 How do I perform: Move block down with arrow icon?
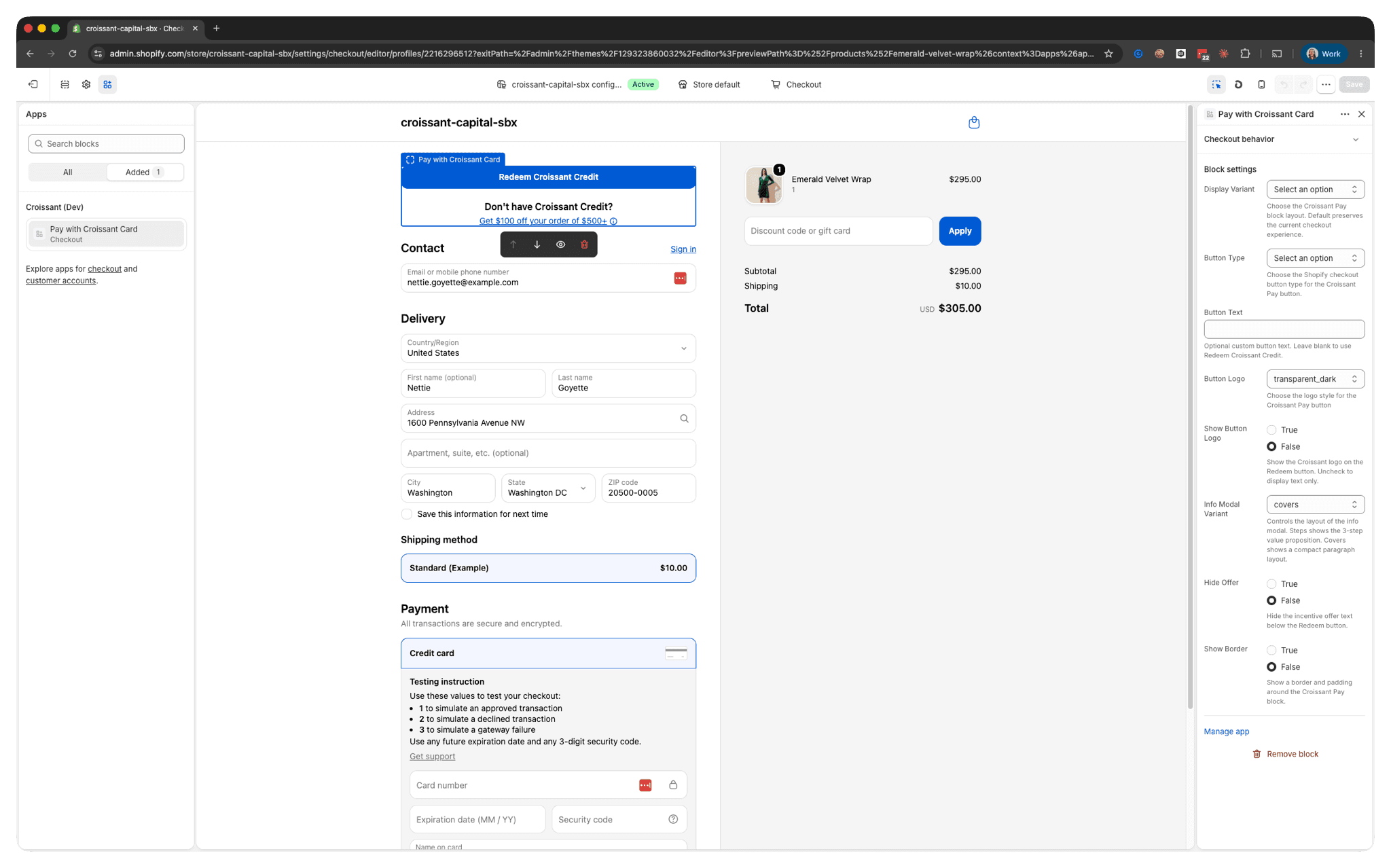point(537,245)
